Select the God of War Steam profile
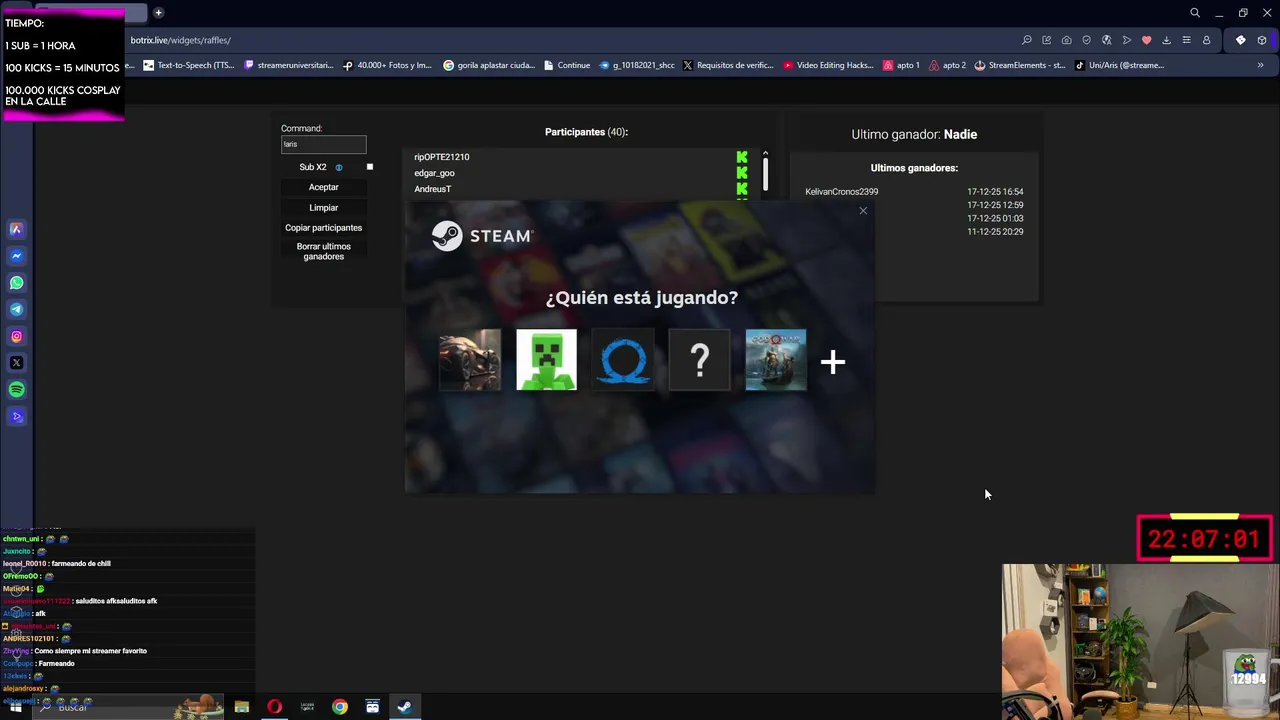The image size is (1280, 720). click(776, 360)
